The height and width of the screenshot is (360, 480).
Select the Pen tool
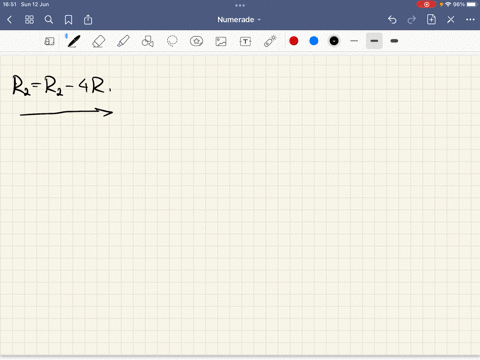tap(73, 41)
